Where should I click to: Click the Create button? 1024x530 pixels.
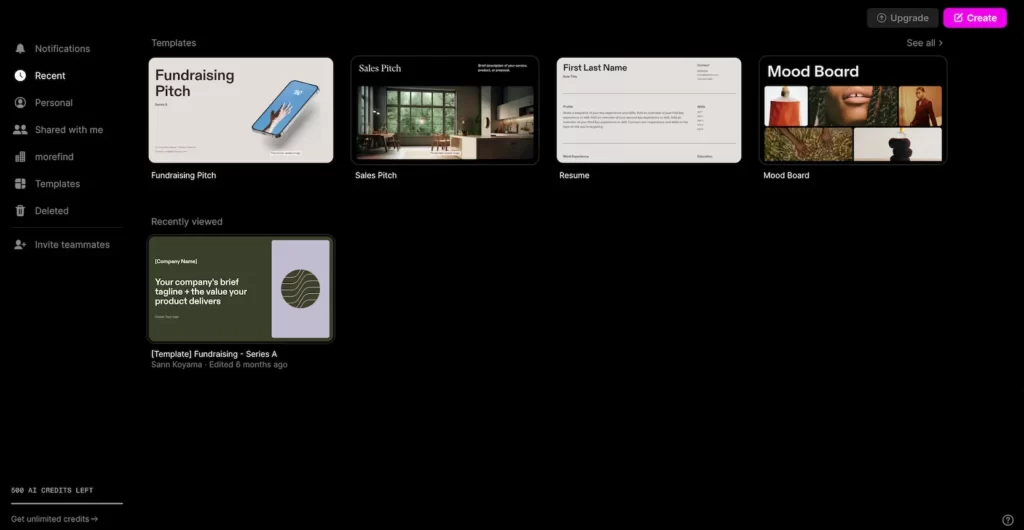[975, 18]
